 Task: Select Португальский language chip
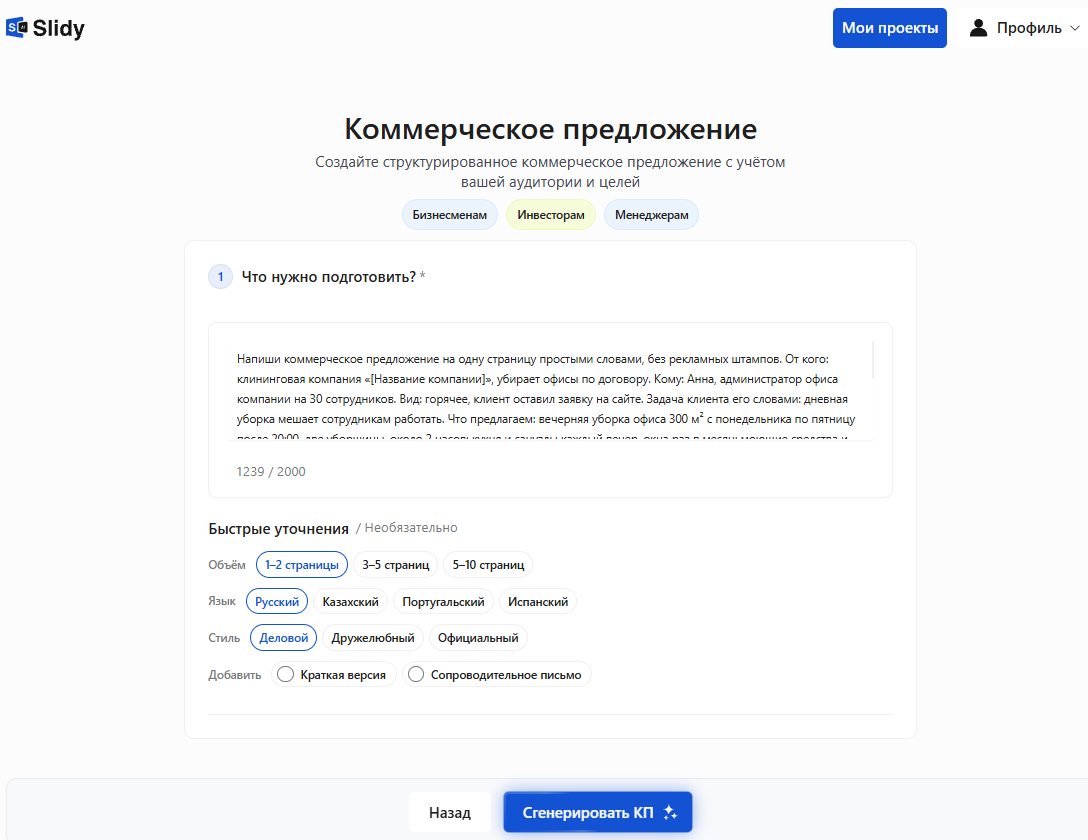[443, 601]
